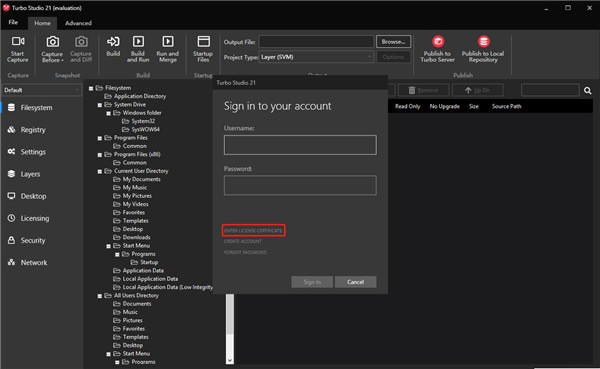Open the Startup Files tool

point(203,49)
